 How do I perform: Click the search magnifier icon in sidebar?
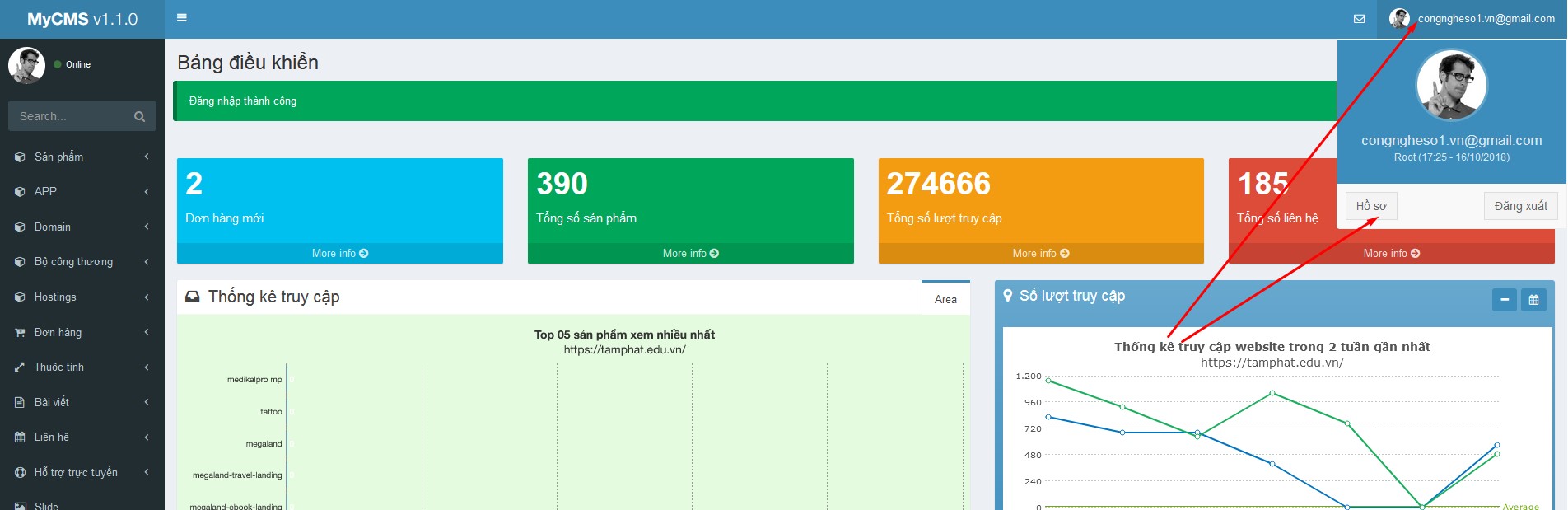point(139,117)
